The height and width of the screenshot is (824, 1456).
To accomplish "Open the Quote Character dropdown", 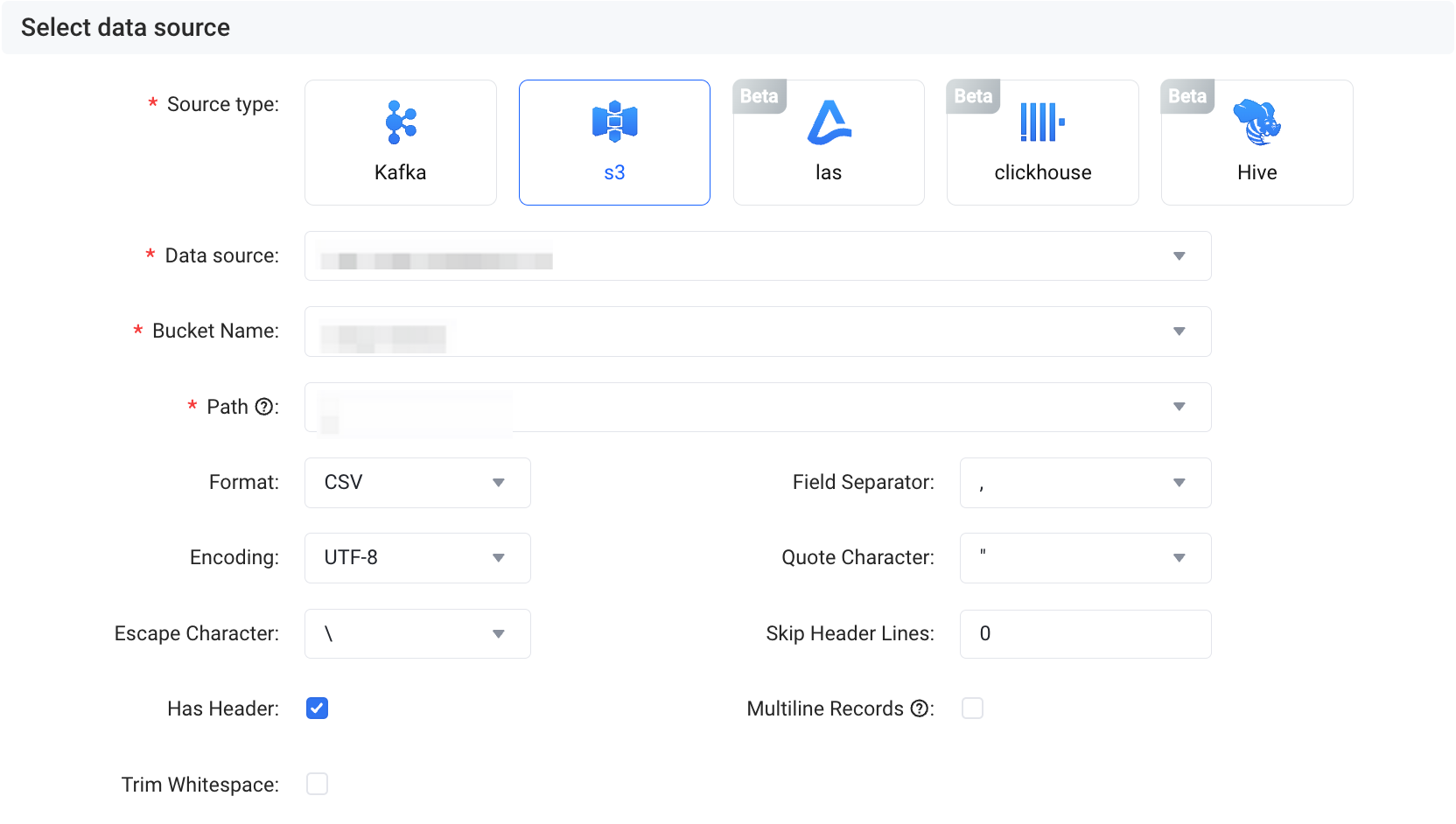I will tap(1085, 558).
